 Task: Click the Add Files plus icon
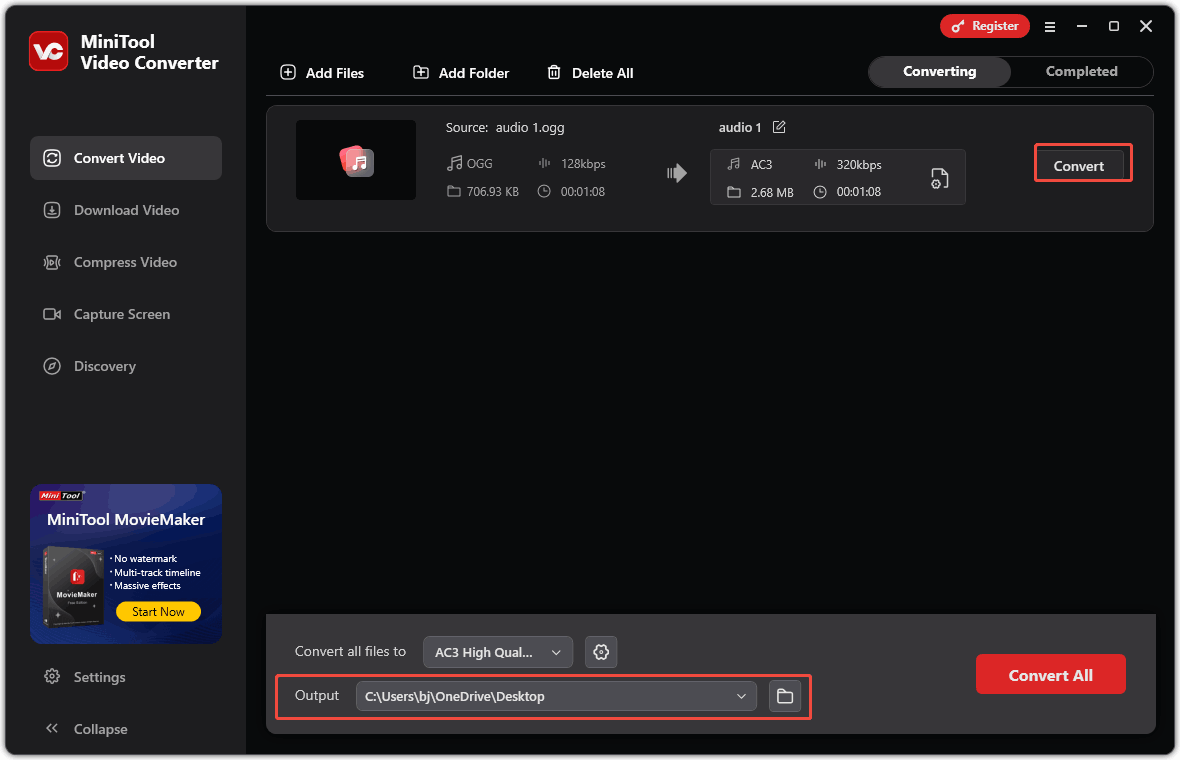coord(287,72)
